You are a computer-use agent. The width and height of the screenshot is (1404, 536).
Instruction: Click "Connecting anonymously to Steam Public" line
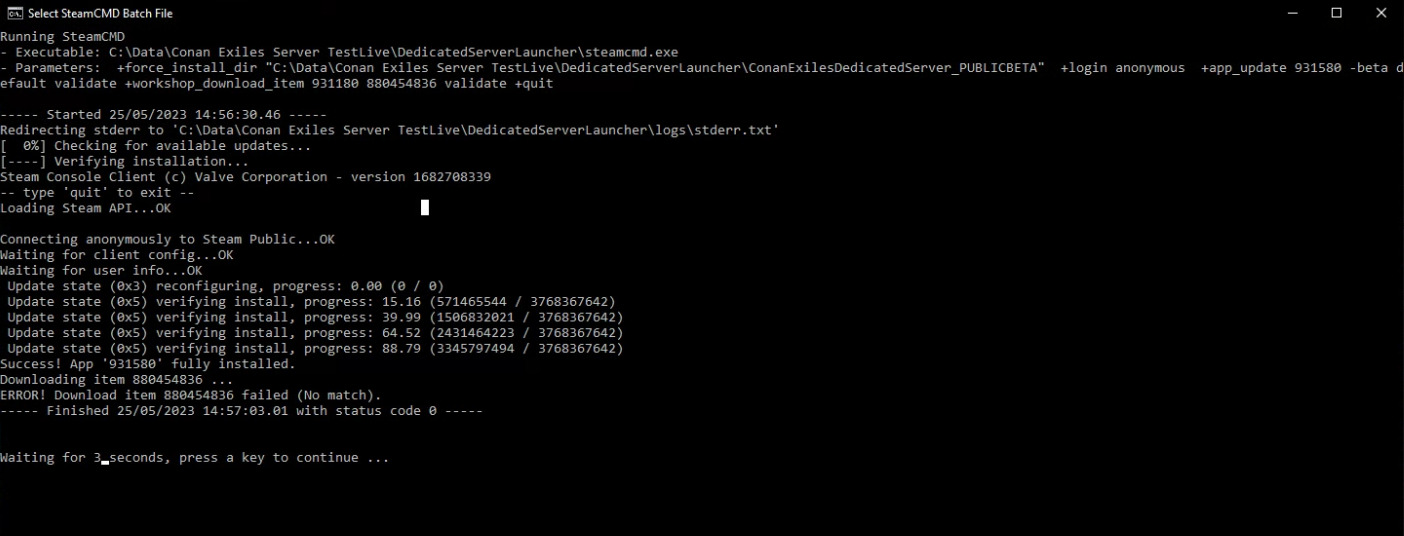coord(167,239)
